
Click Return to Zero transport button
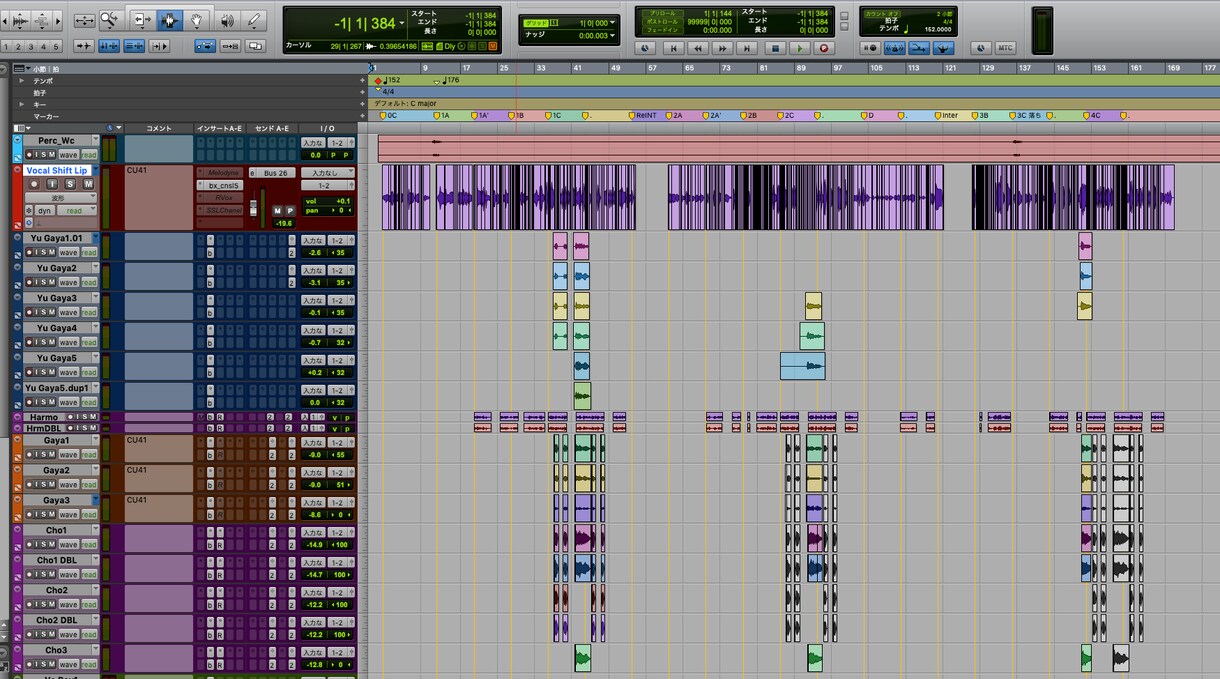pyautogui.click(x=674, y=48)
